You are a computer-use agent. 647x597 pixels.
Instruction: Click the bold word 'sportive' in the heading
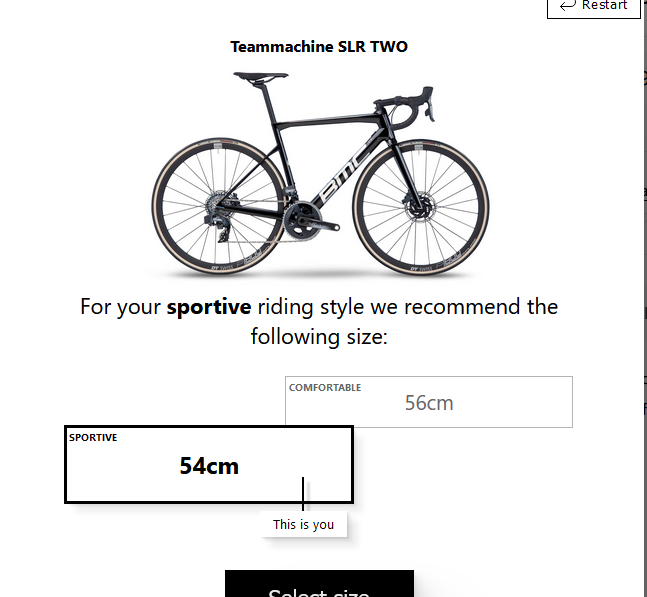coord(209,307)
